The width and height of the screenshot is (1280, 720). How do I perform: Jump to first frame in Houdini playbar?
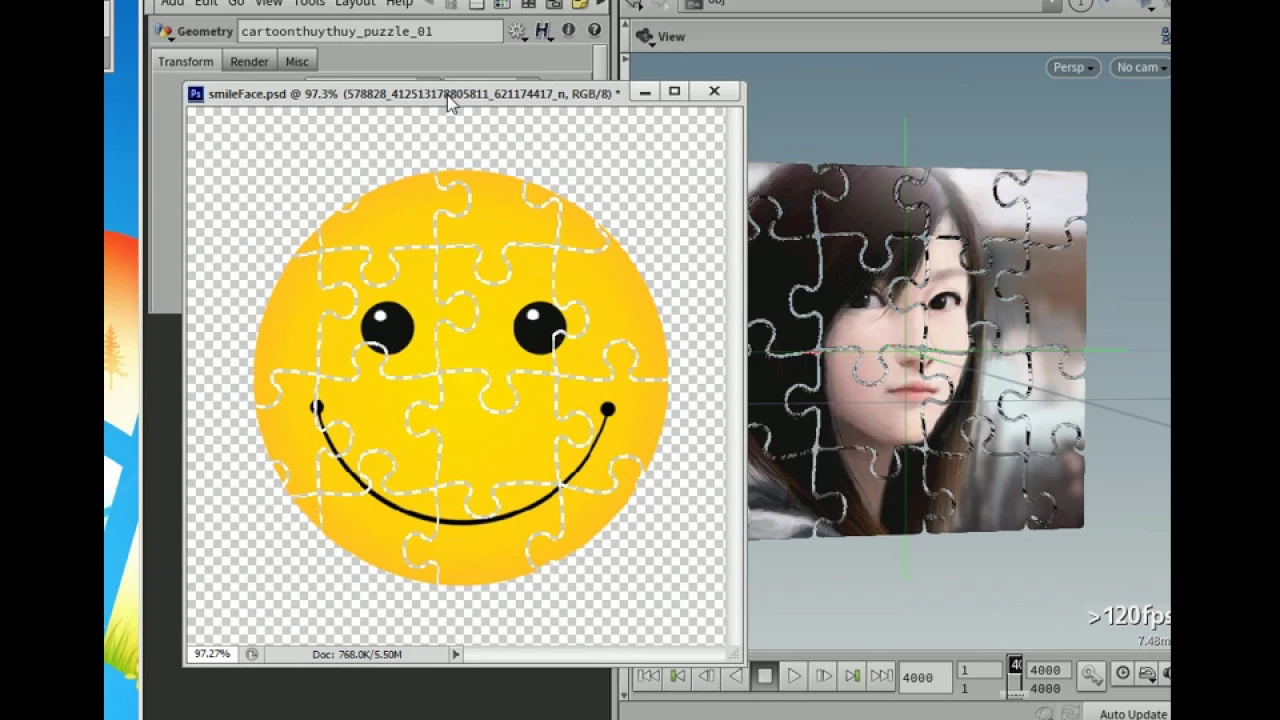(648, 677)
